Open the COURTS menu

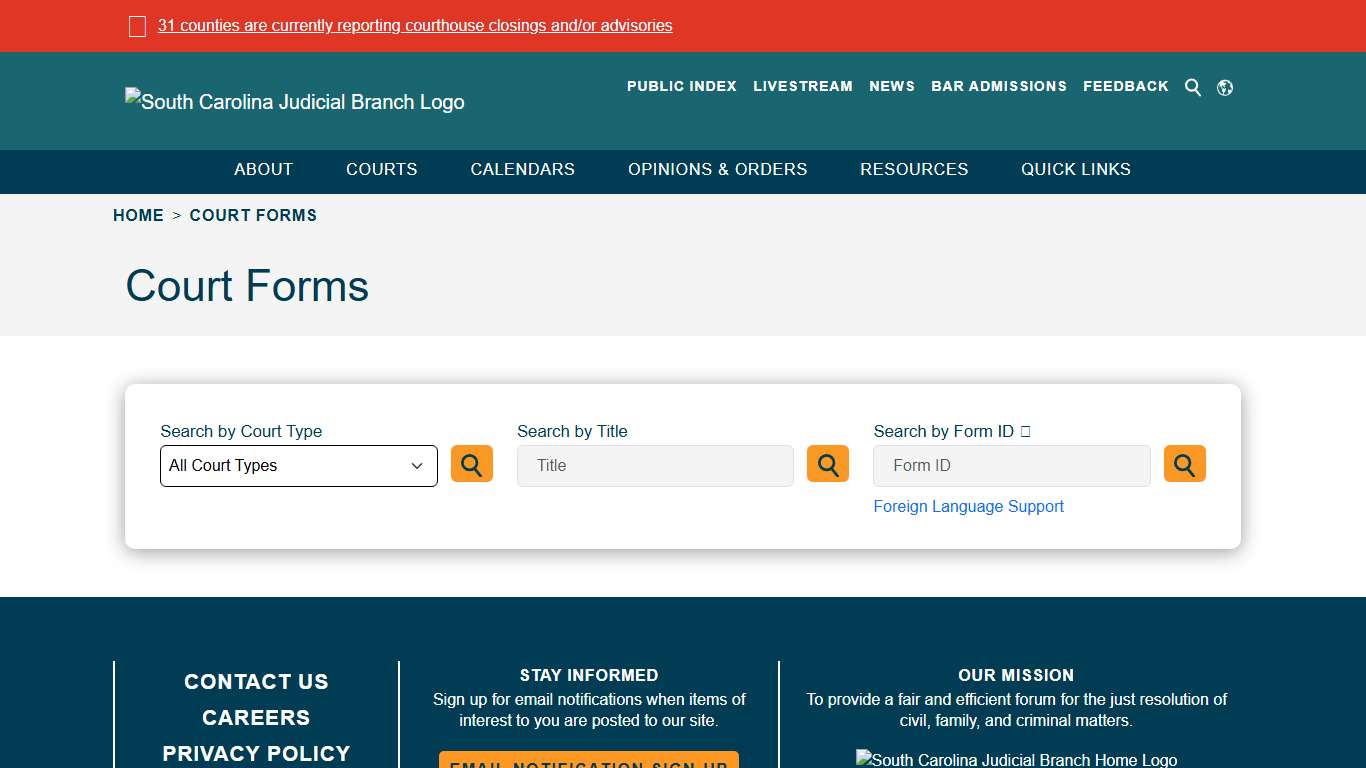coord(381,170)
